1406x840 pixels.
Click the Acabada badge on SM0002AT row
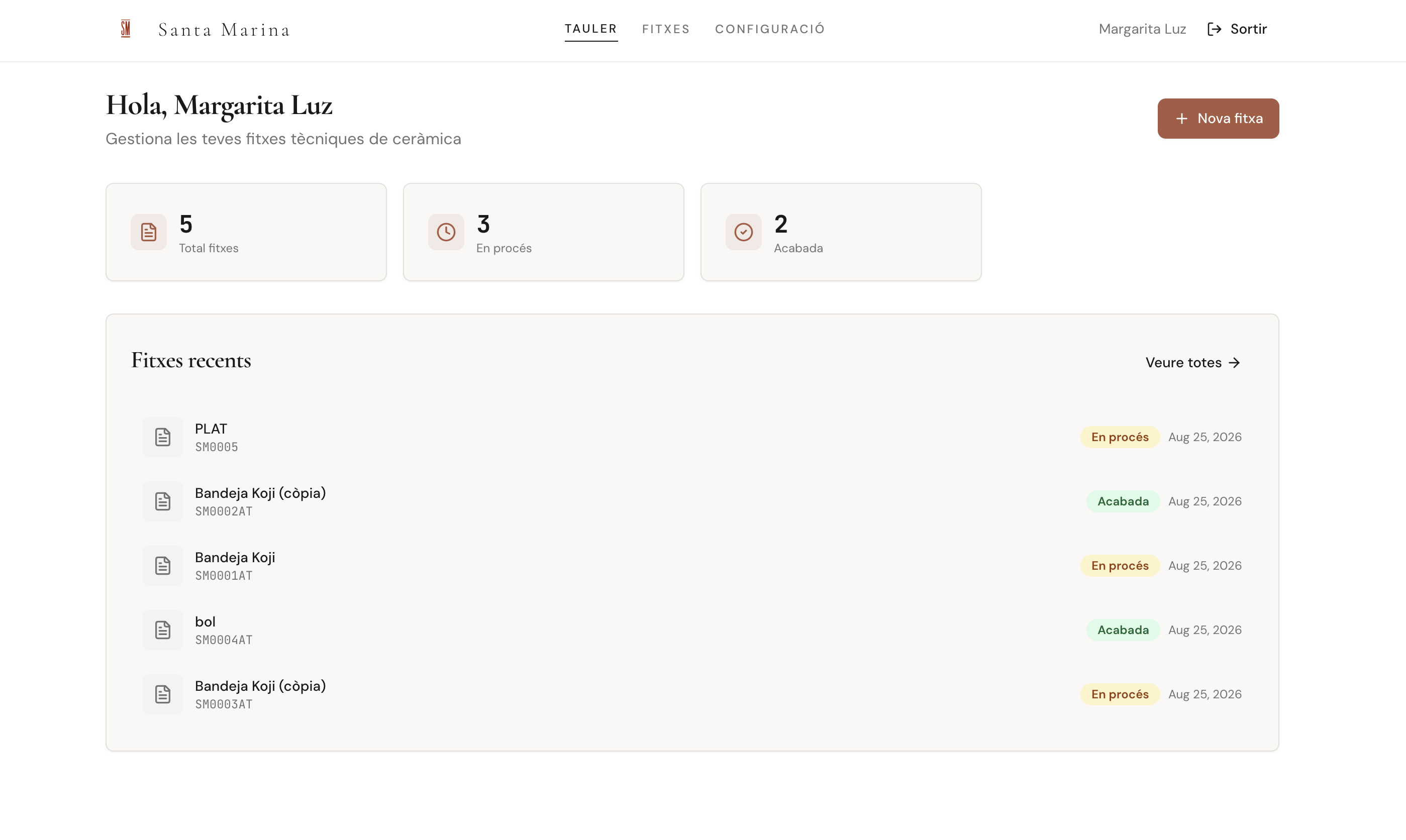tap(1123, 501)
